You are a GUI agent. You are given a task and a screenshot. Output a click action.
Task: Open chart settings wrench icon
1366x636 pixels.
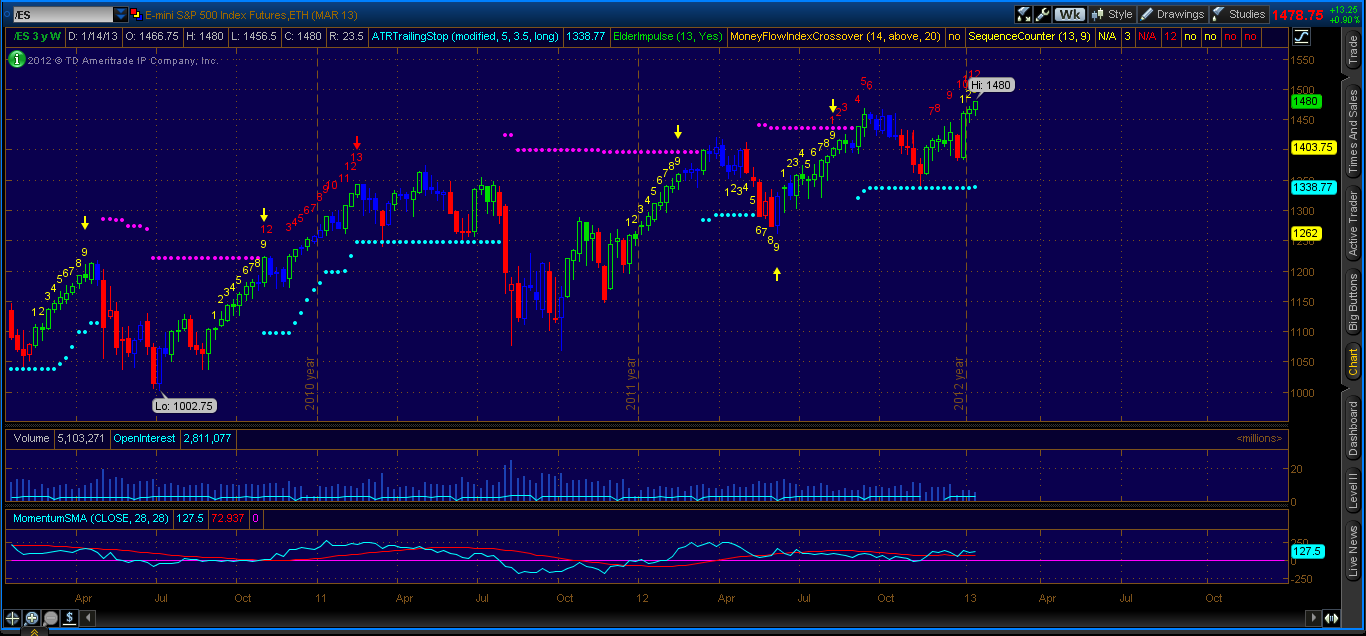coord(1043,15)
